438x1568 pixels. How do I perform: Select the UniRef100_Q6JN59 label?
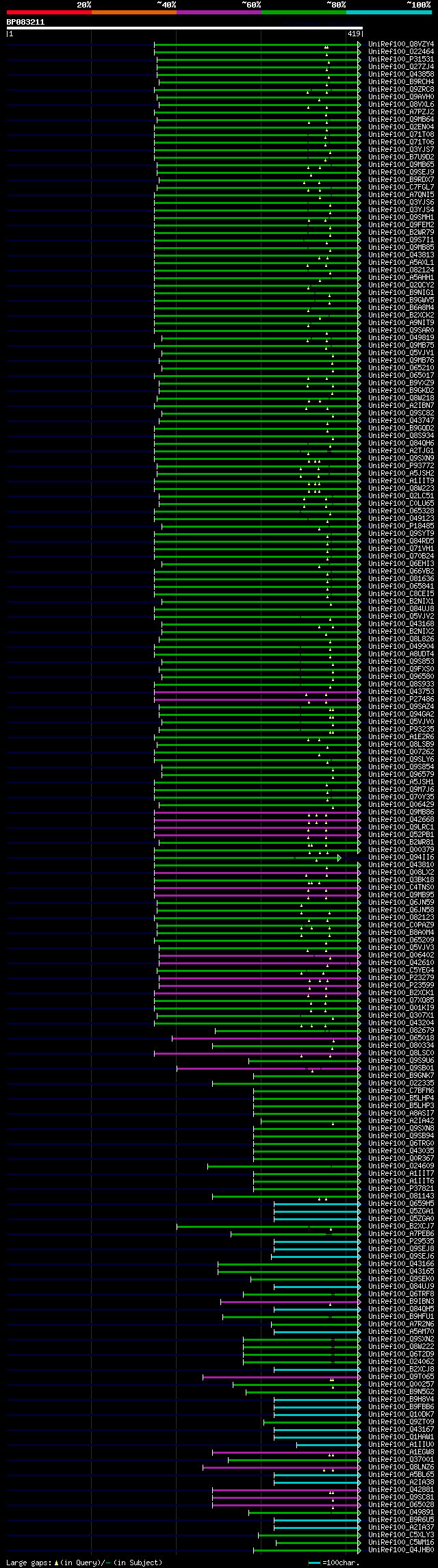tap(401, 903)
